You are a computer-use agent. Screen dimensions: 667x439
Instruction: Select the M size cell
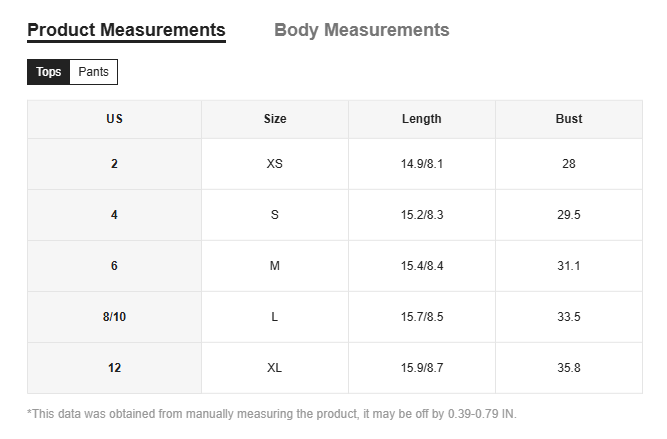(275, 266)
